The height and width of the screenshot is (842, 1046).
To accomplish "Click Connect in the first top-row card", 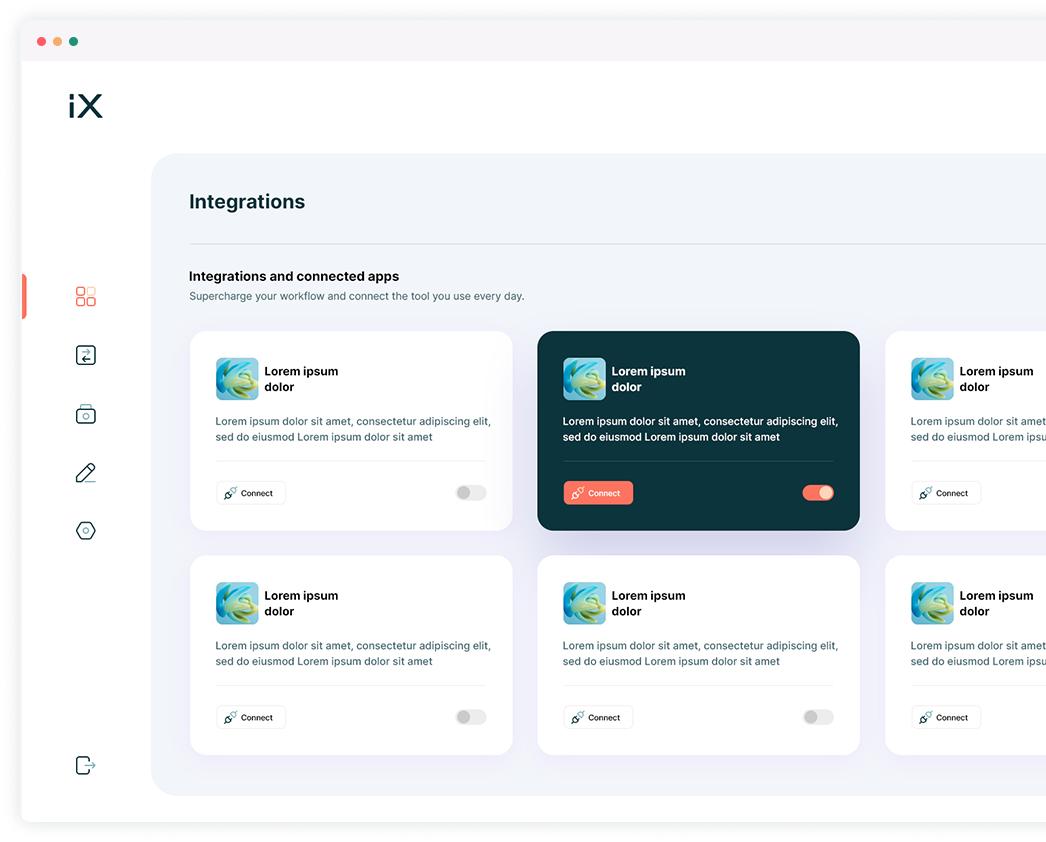I will pos(251,493).
